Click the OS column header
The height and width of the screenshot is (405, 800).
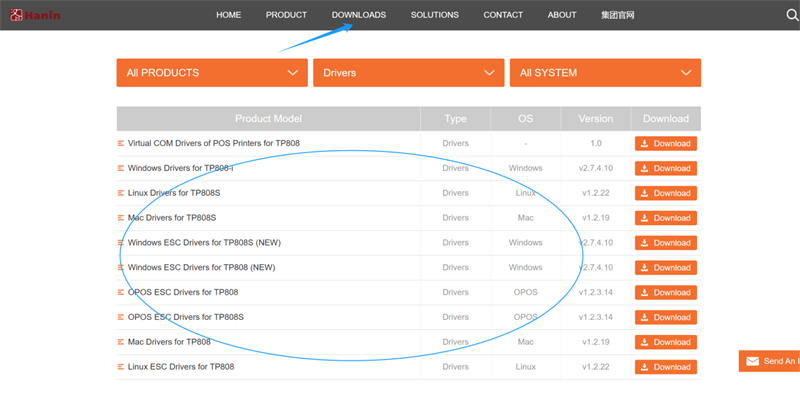526,119
